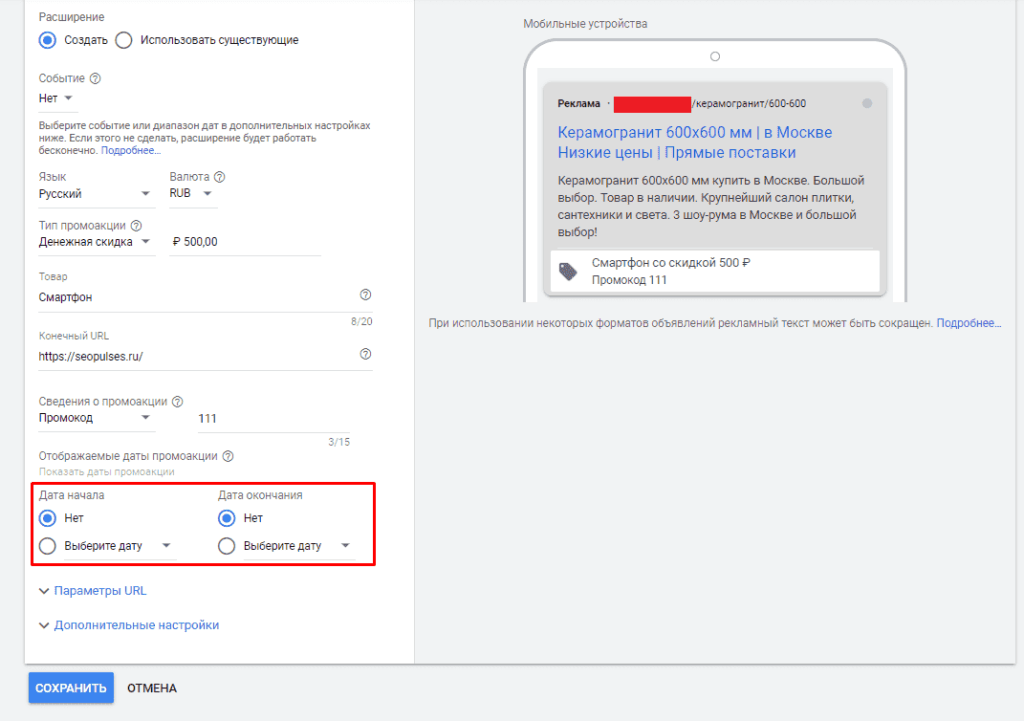Image resolution: width=1024 pixels, height=721 pixels.
Task: Select 'Выберите дату' radio under 'Дата окончания'
Action: (x=227, y=546)
